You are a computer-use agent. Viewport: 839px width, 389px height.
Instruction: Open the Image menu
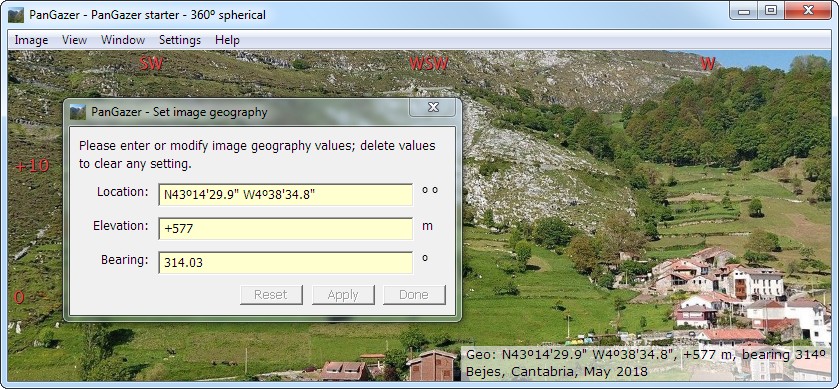point(31,40)
